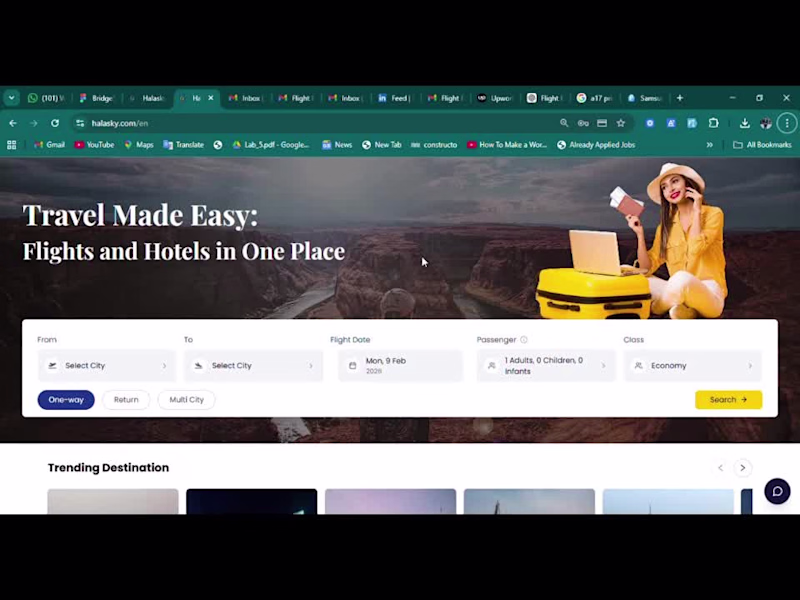Screen dimensions: 800x600
Task: Select the One-way trip option
Action: click(x=66, y=399)
